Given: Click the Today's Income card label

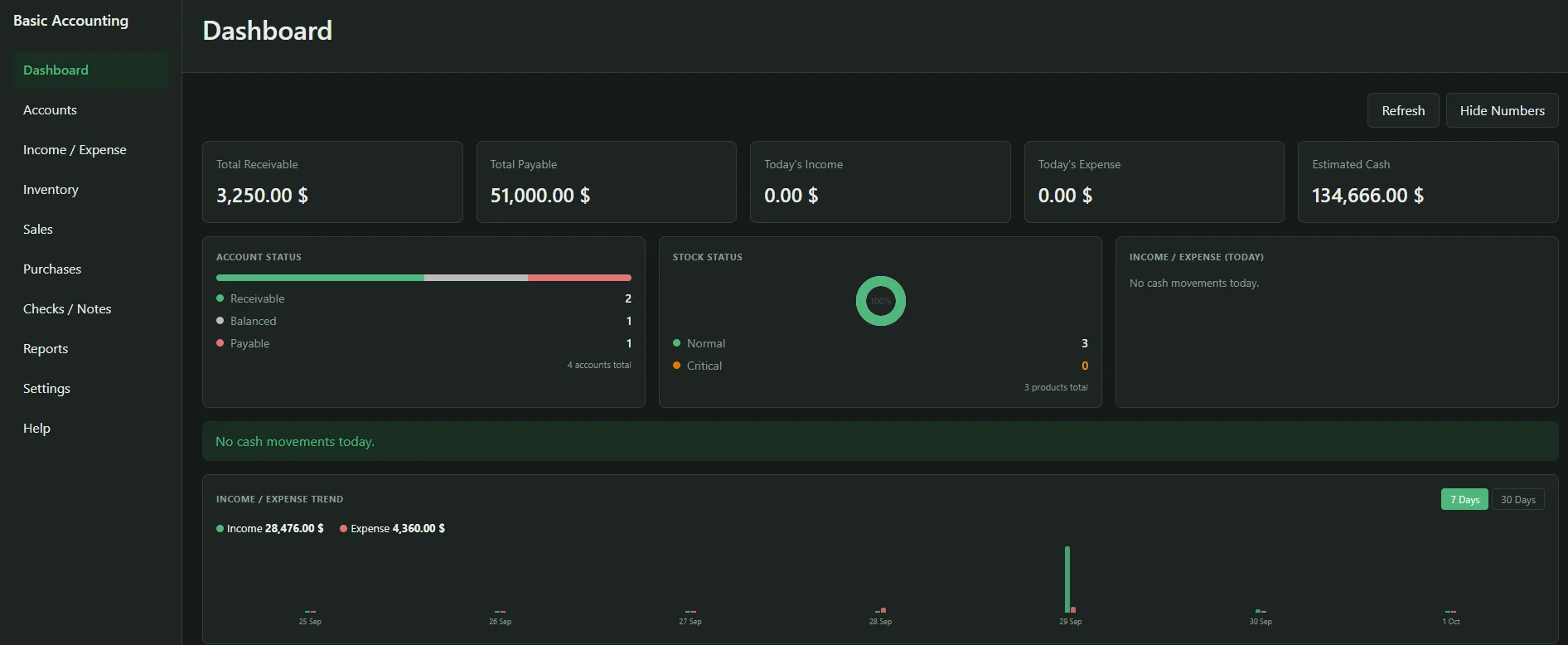Looking at the screenshot, I should [x=803, y=164].
